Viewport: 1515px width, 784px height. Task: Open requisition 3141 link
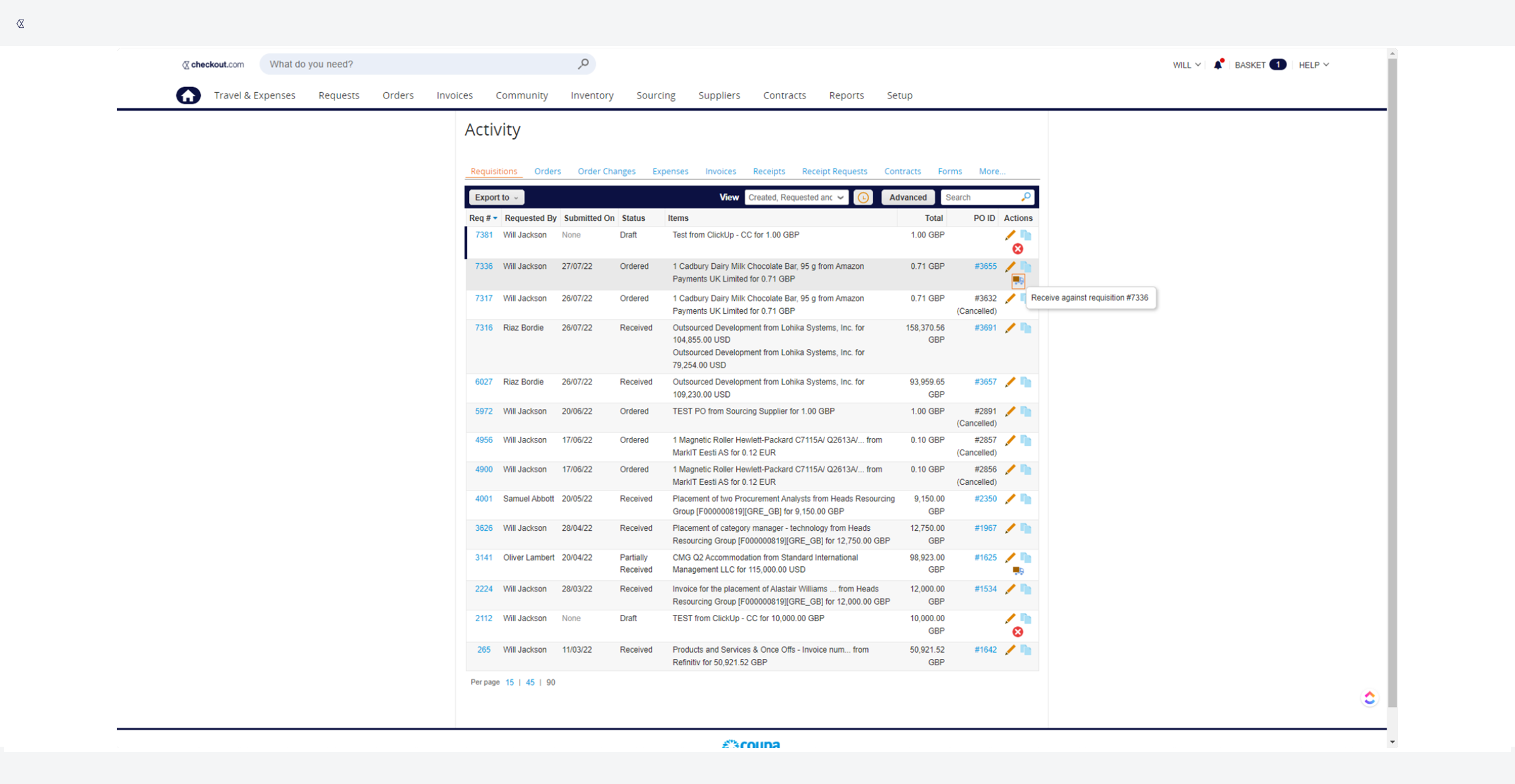click(x=484, y=557)
